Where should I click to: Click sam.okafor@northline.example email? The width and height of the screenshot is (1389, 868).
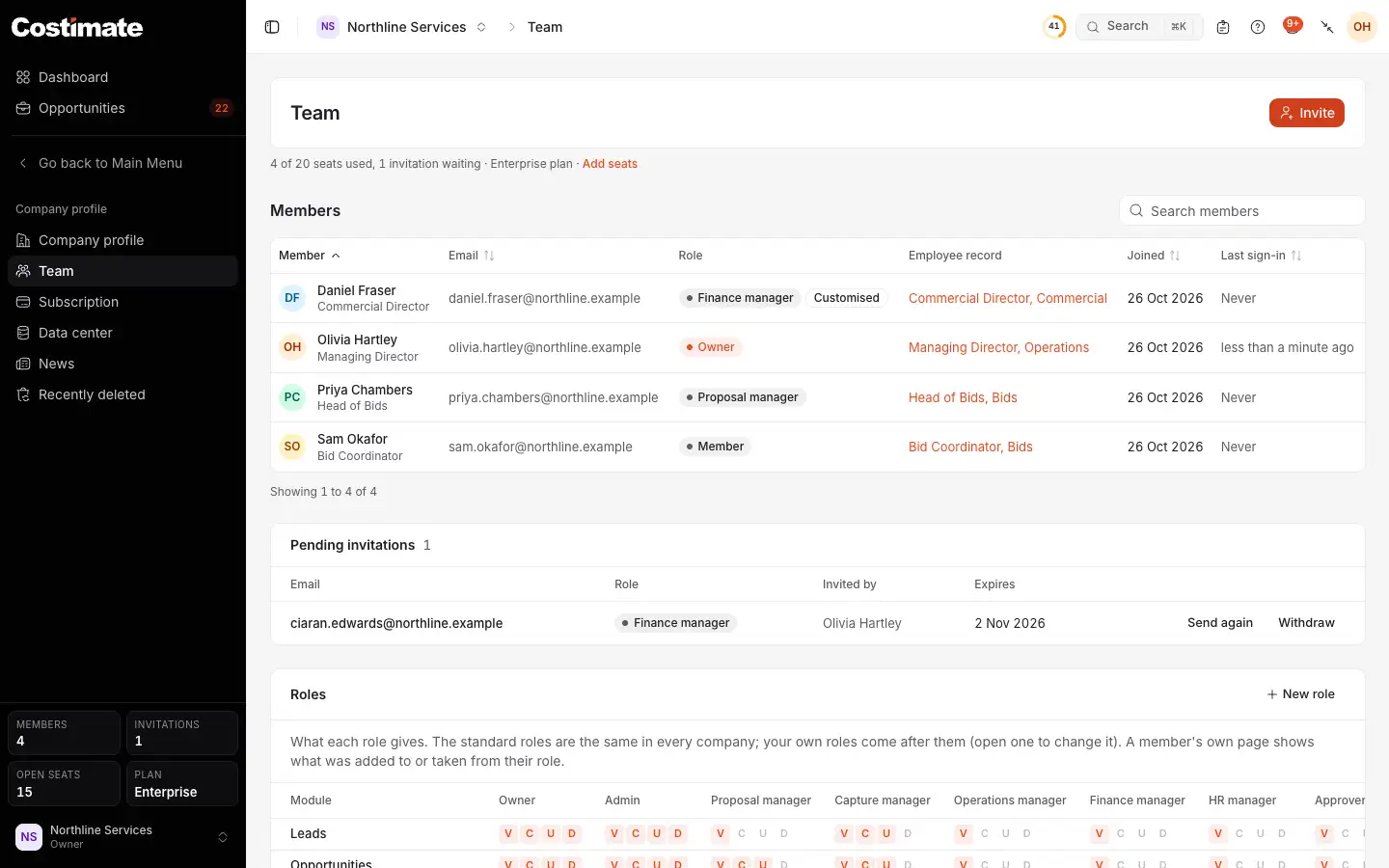[x=540, y=447]
